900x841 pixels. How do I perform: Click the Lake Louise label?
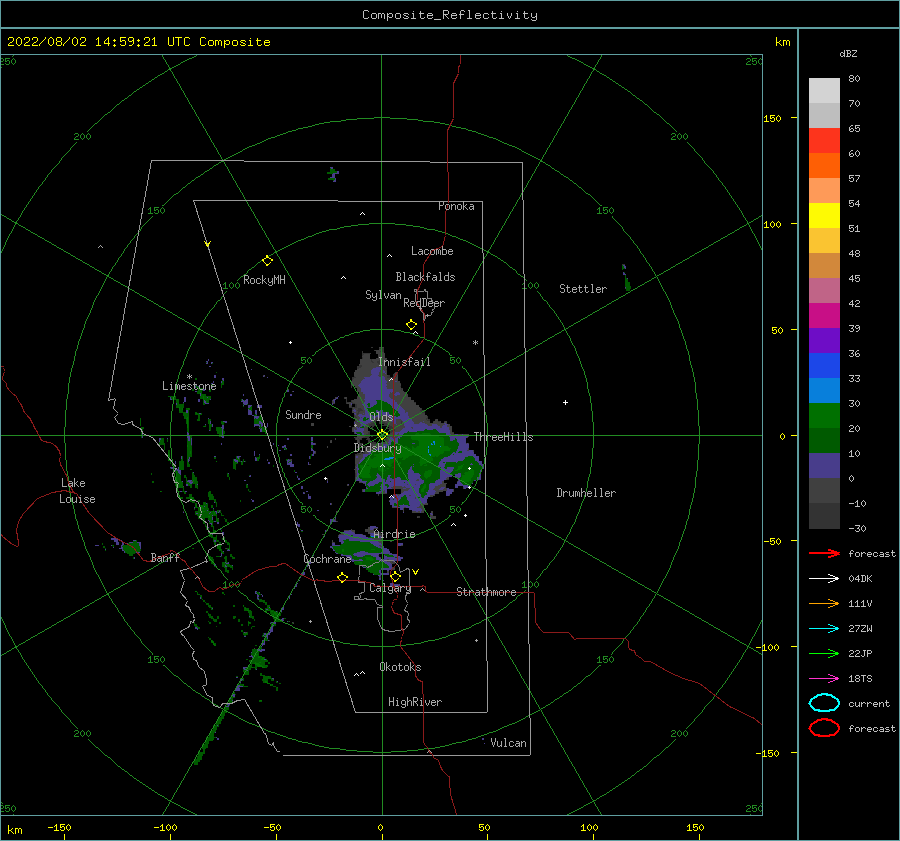coord(77,491)
